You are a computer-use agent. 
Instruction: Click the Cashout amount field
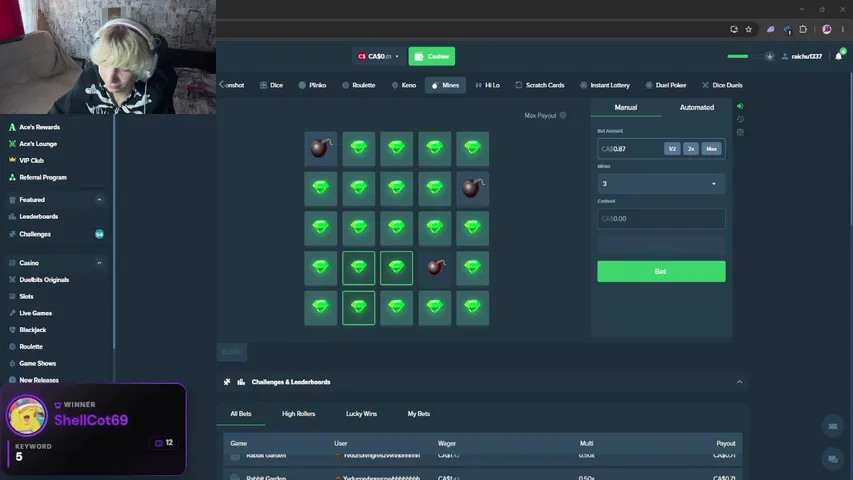tap(661, 219)
